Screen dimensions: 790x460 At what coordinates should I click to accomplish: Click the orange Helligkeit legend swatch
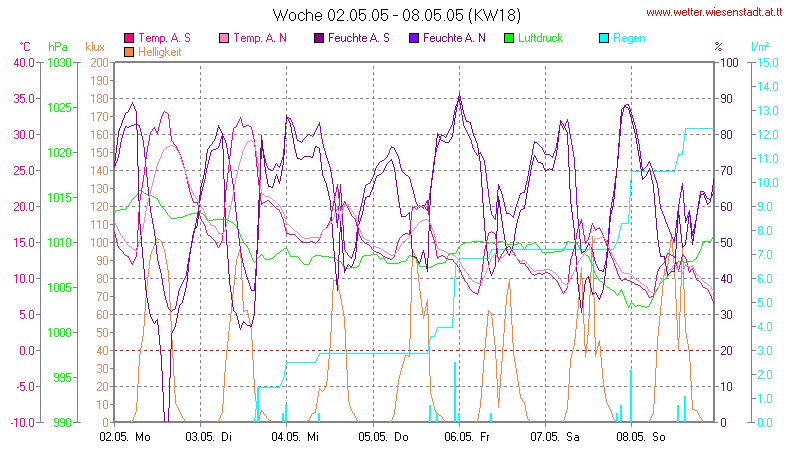point(129,52)
